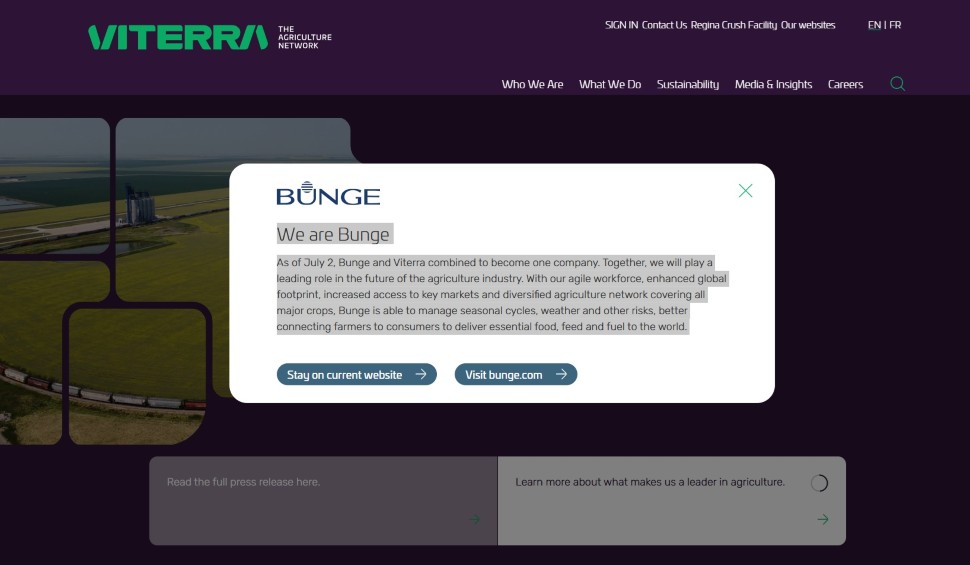Open the Careers menu
This screenshot has height=565, width=970.
pyautogui.click(x=845, y=84)
